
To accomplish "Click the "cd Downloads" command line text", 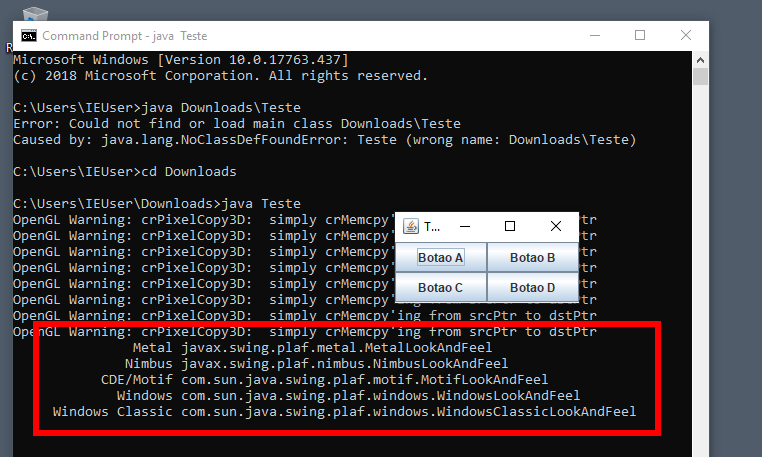I will click(x=189, y=172).
